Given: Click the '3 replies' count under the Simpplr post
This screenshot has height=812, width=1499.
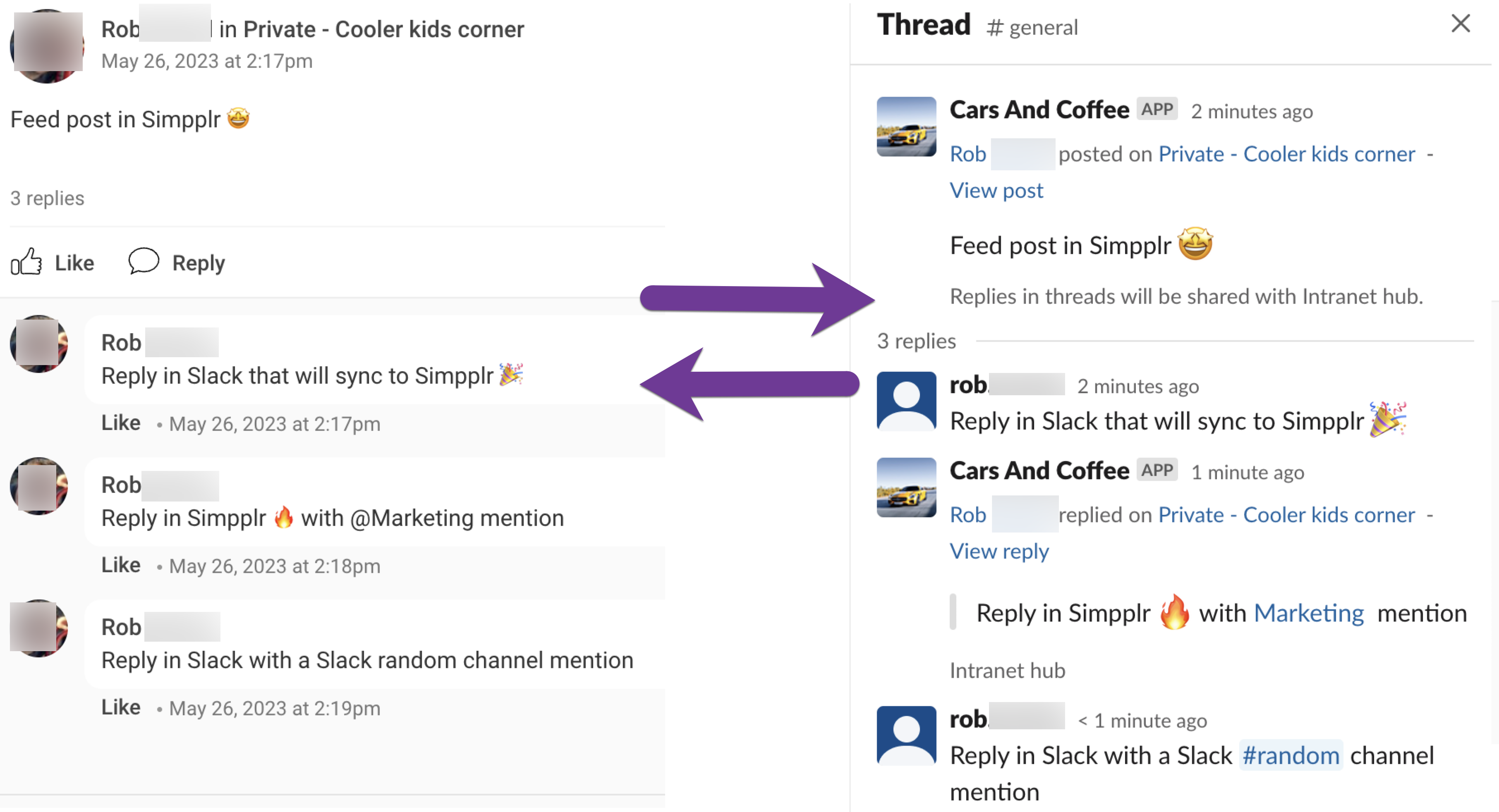Looking at the screenshot, I should coord(47,198).
